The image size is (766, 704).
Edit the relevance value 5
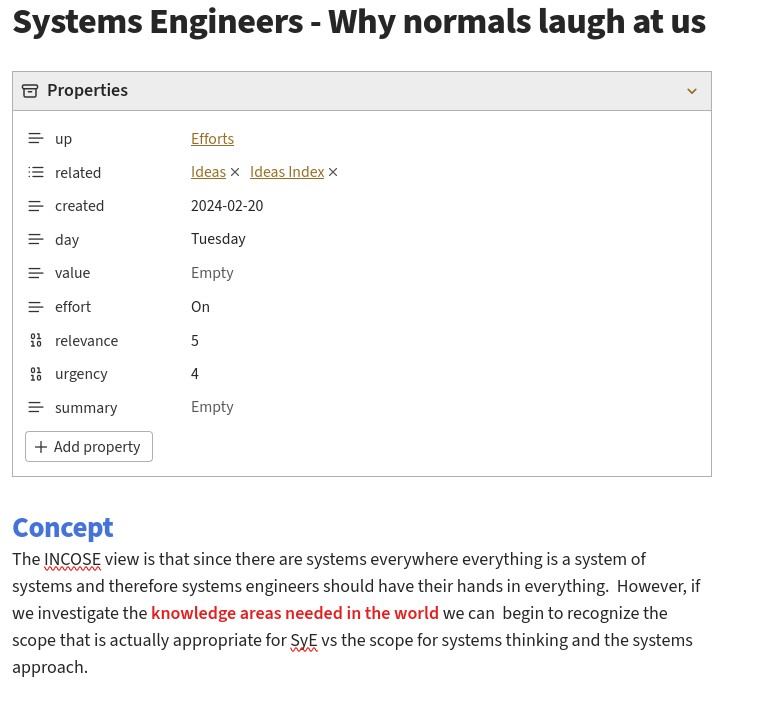195,341
